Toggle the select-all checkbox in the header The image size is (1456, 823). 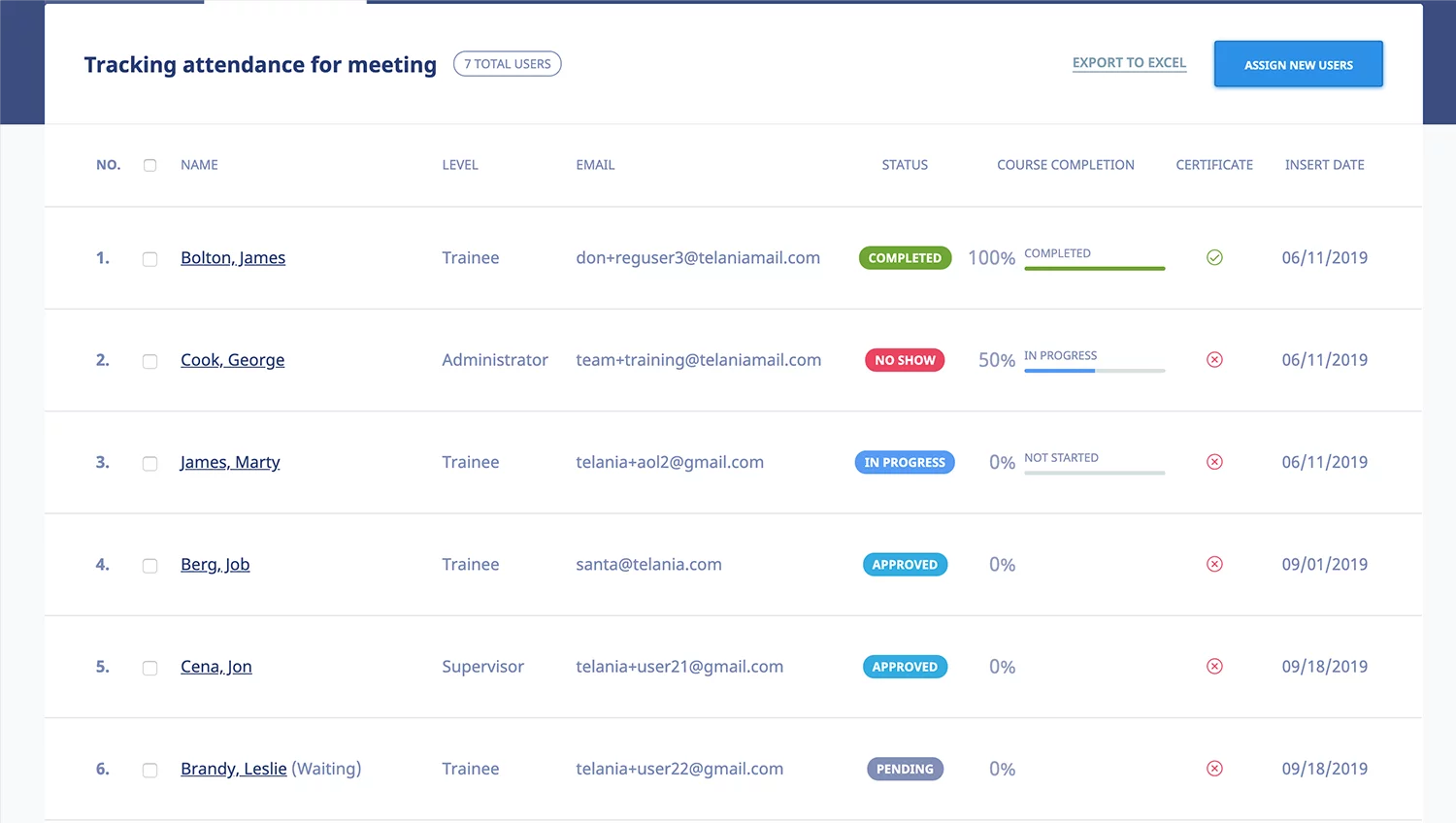click(149, 165)
